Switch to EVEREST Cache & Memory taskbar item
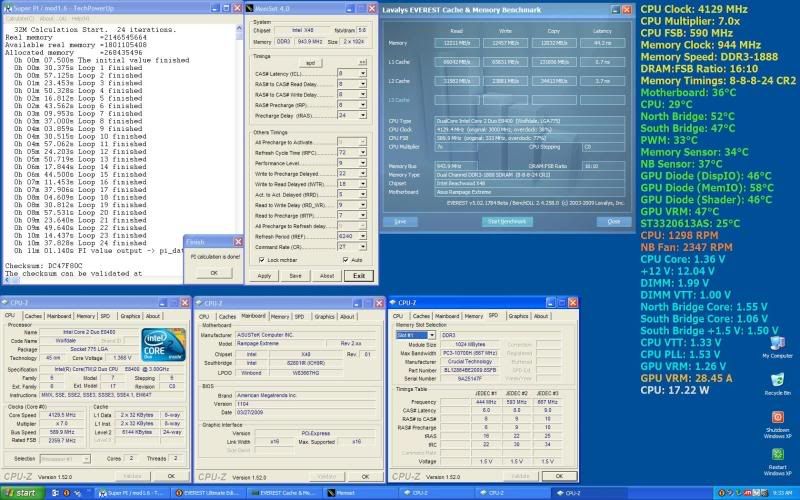The image size is (800, 500). pyautogui.click(x=283, y=493)
